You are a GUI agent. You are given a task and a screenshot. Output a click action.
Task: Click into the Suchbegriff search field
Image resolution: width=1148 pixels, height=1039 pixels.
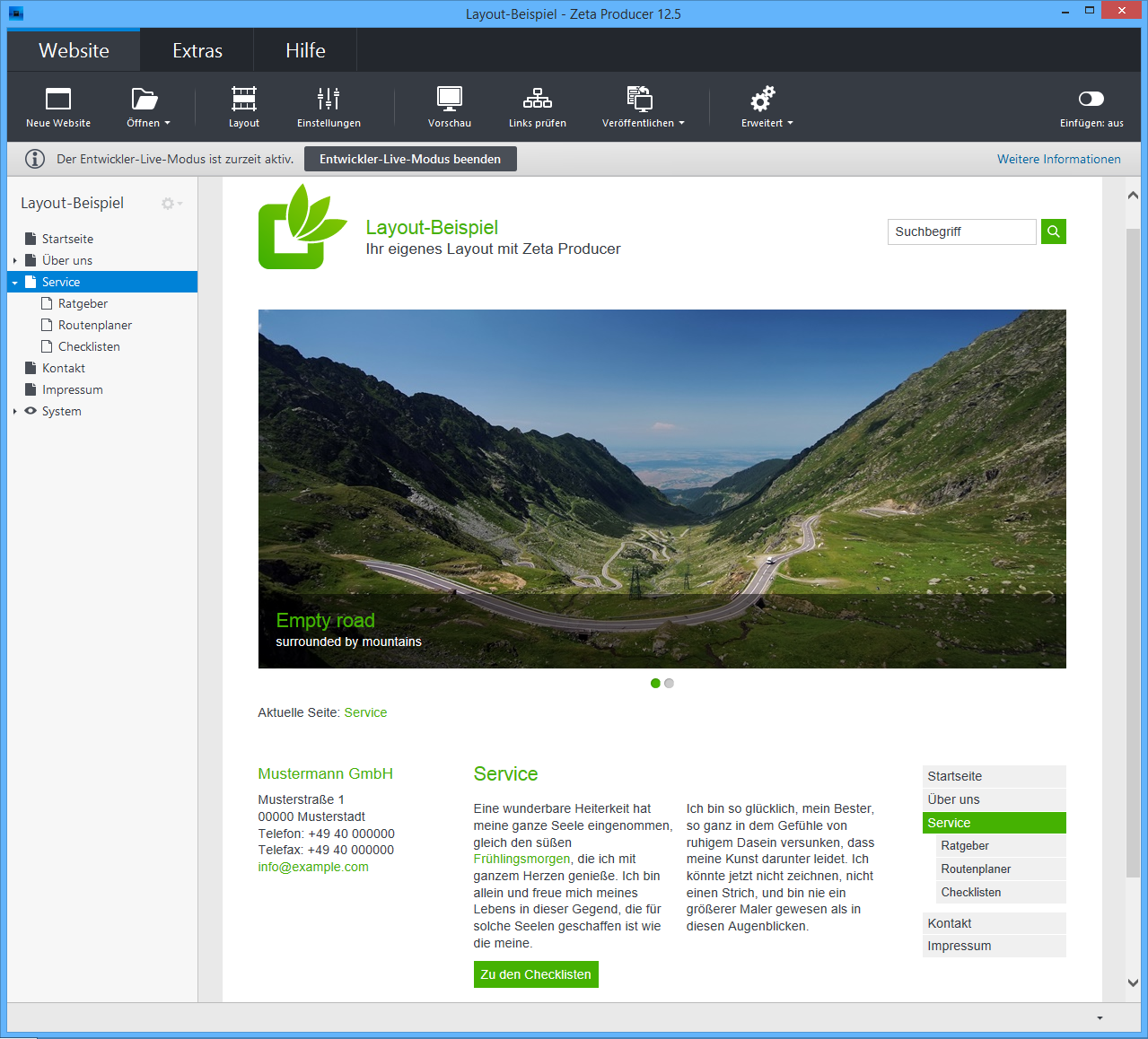[961, 231]
